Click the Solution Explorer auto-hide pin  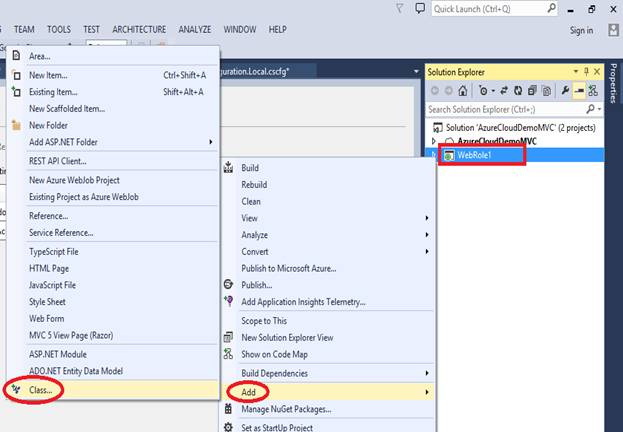pos(586,72)
